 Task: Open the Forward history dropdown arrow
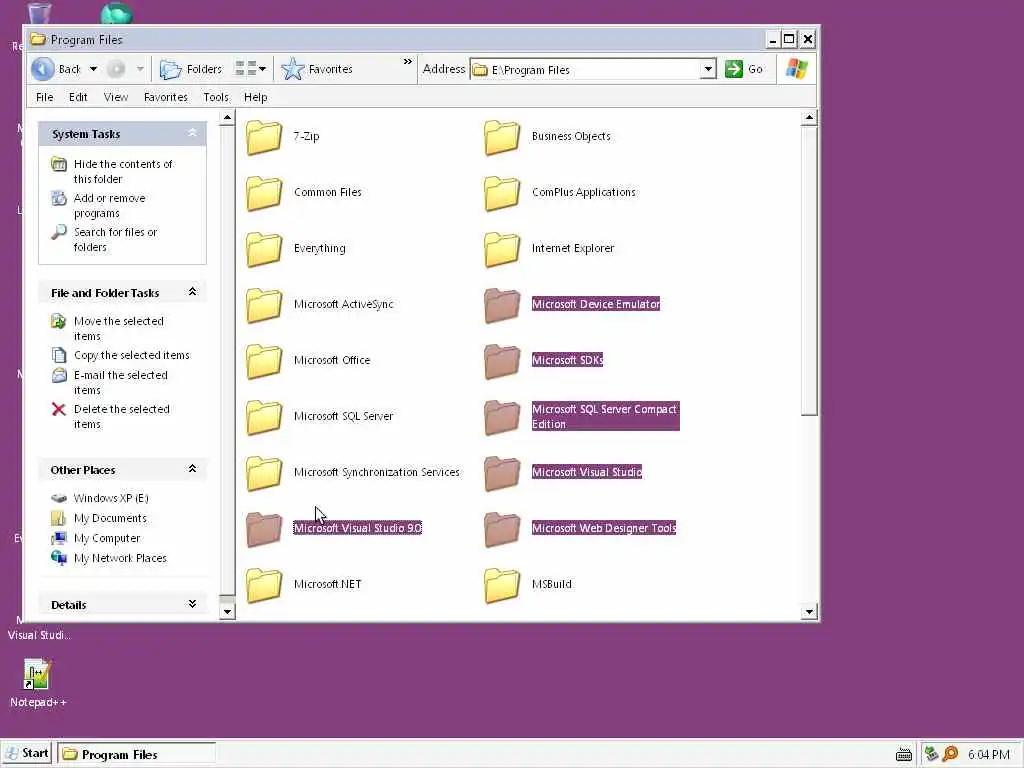click(140, 69)
